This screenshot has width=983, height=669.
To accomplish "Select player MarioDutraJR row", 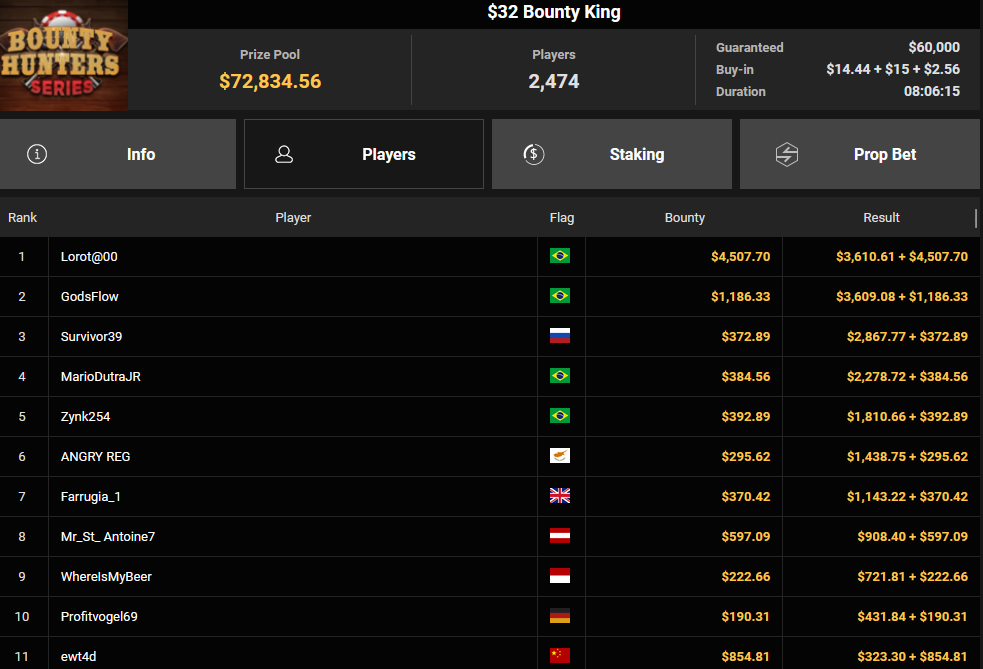I will coord(490,377).
